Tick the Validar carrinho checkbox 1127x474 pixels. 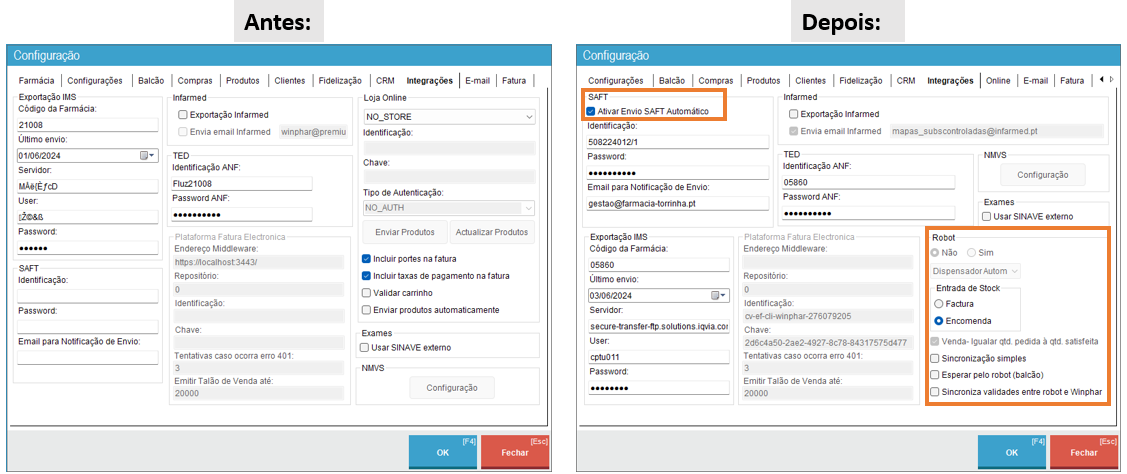pyautogui.click(x=367, y=293)
